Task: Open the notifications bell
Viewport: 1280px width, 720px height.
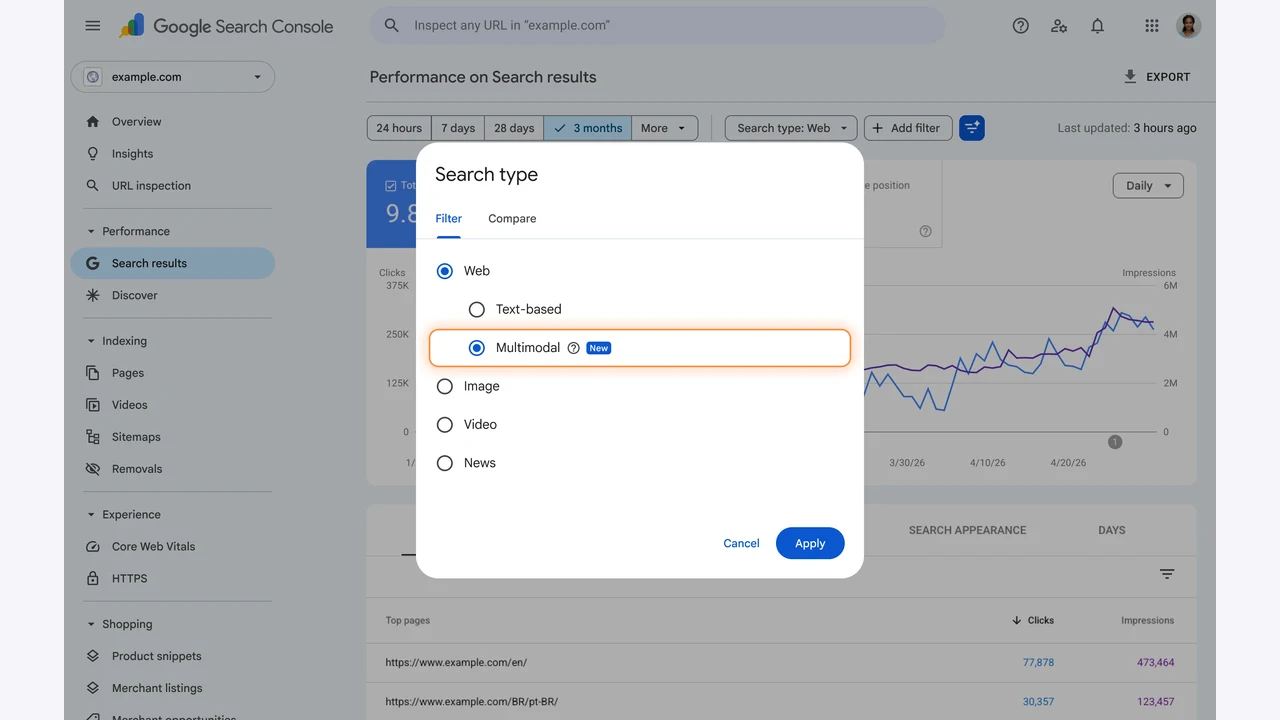Action: tap(1097, 26)
